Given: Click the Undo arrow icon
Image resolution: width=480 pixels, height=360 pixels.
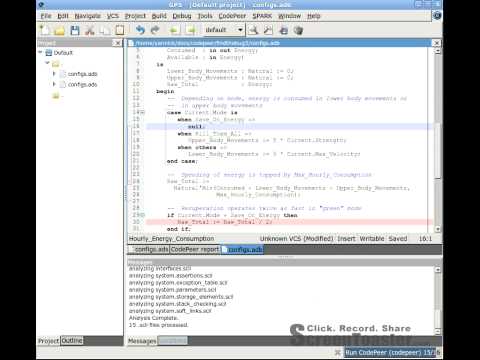Looking at the screenshot, I should 140,30.
